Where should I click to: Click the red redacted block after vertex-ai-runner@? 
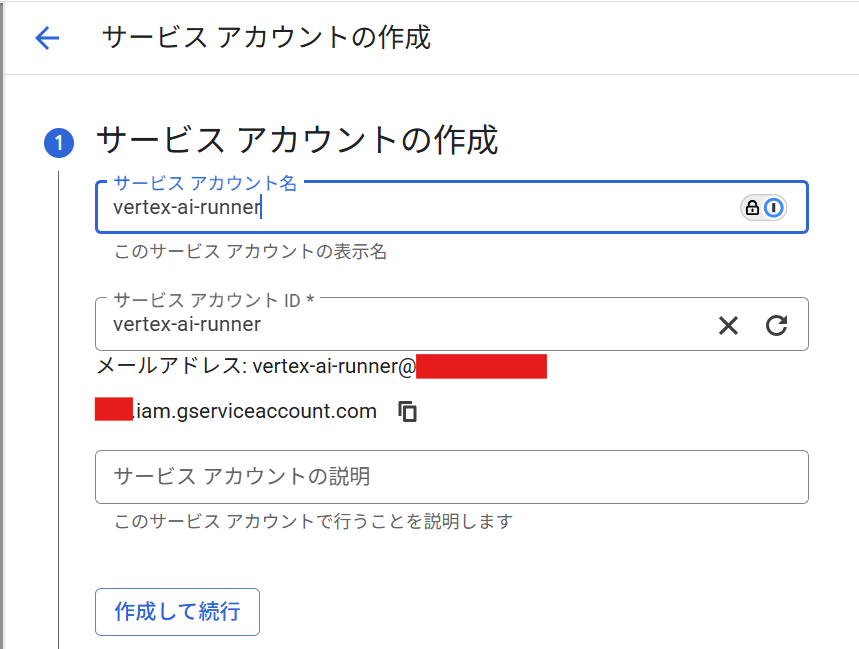pyautogui.click(x=481, y=367)
